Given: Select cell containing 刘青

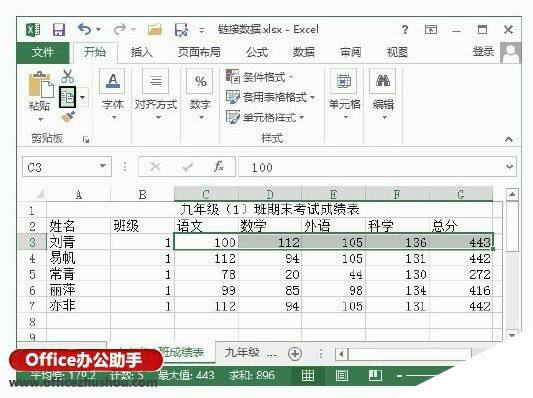Looking at the screenshot, I should pos(79,242).
